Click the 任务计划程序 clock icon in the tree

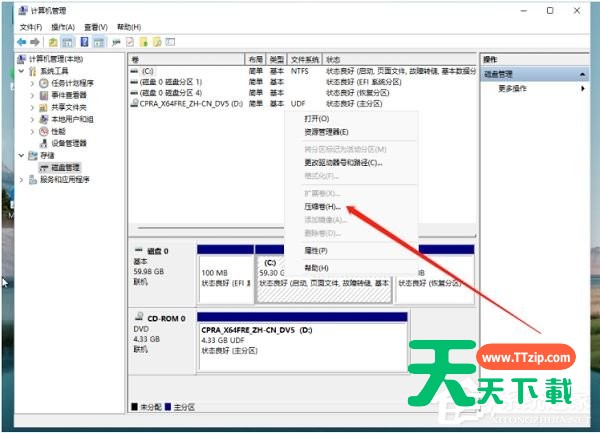click(44, 83)
